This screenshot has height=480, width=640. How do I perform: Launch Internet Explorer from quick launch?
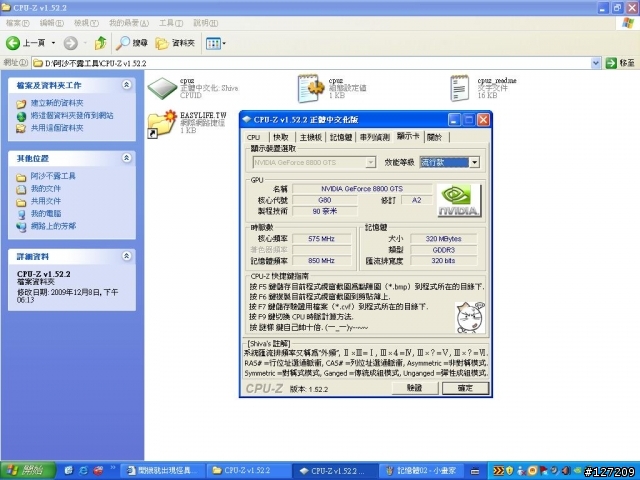pyautogui.click(x=83, y=471)
